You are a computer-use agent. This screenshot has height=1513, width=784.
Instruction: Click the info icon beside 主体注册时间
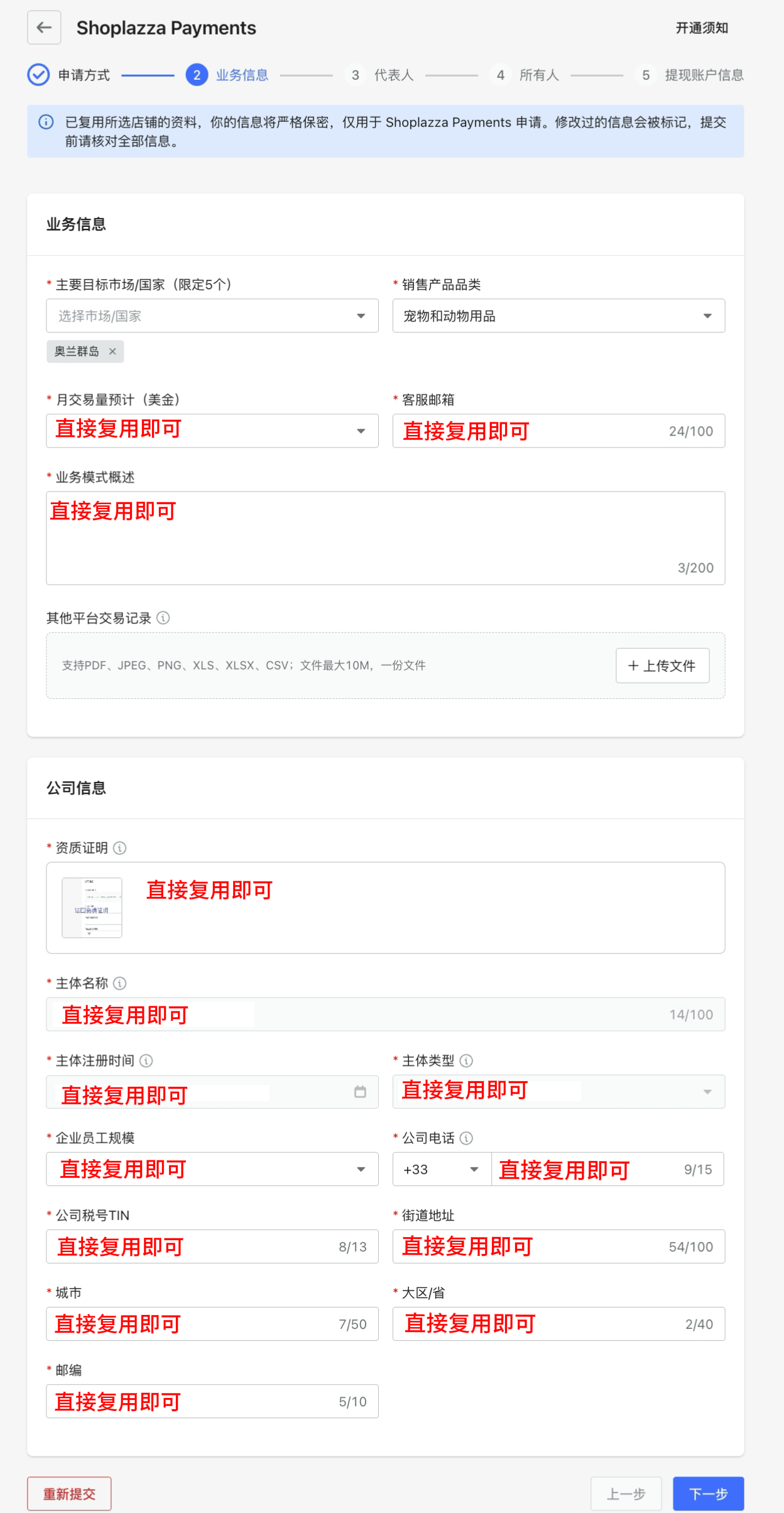click(146, 1061)
